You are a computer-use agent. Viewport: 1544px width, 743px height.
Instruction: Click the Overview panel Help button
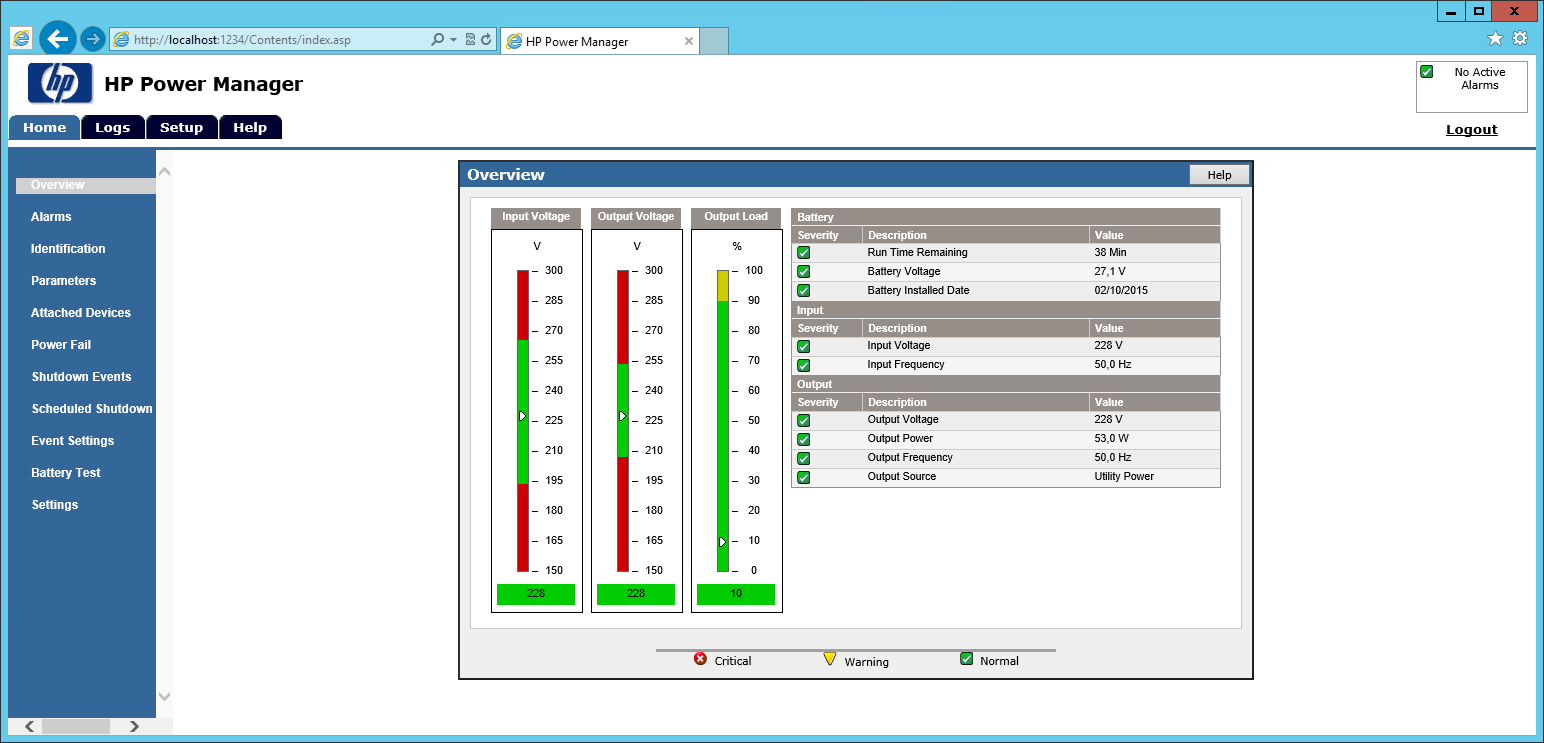coord(1219,175)
